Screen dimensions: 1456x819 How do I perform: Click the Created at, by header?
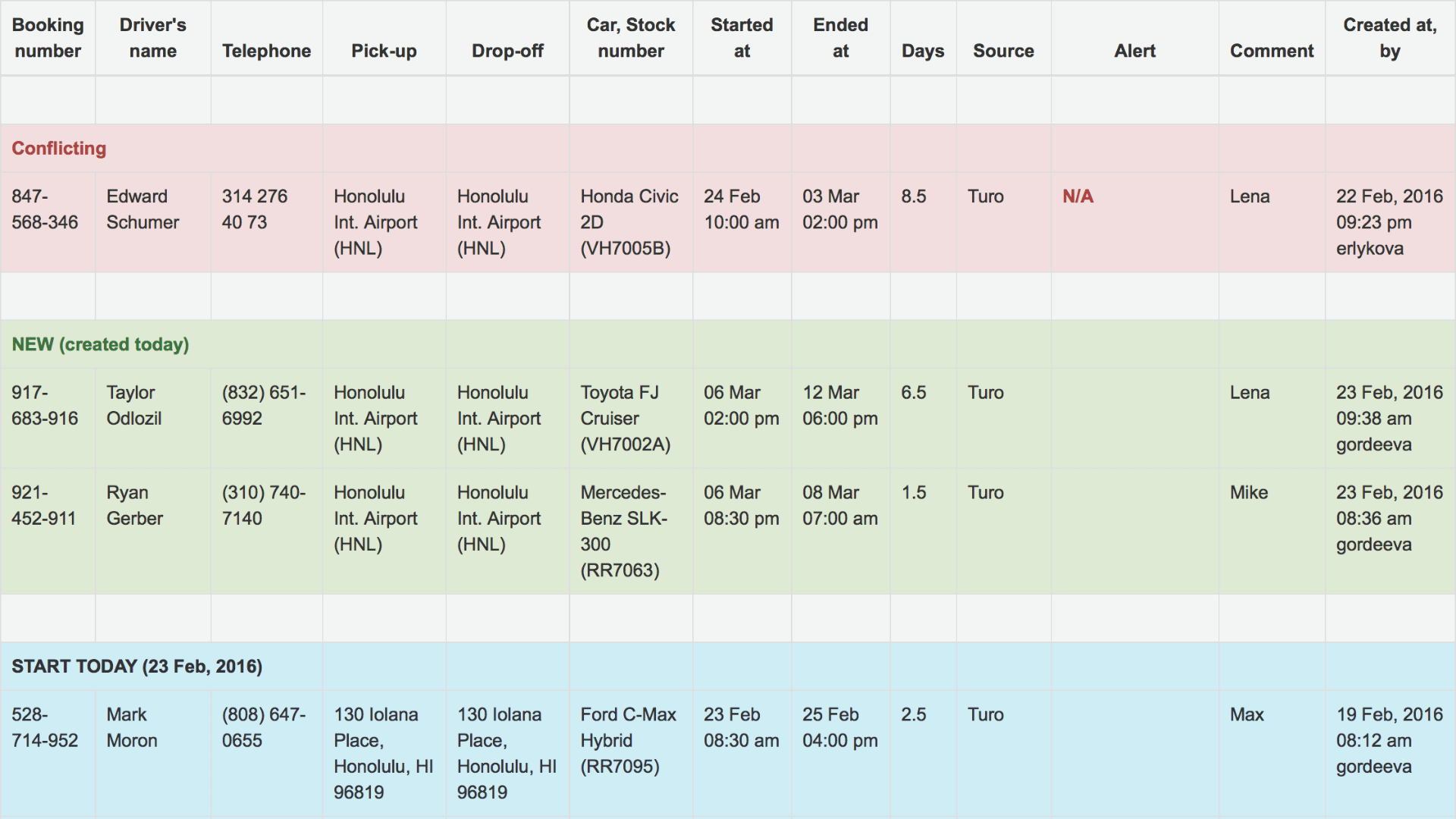[x=1389, y=38]
